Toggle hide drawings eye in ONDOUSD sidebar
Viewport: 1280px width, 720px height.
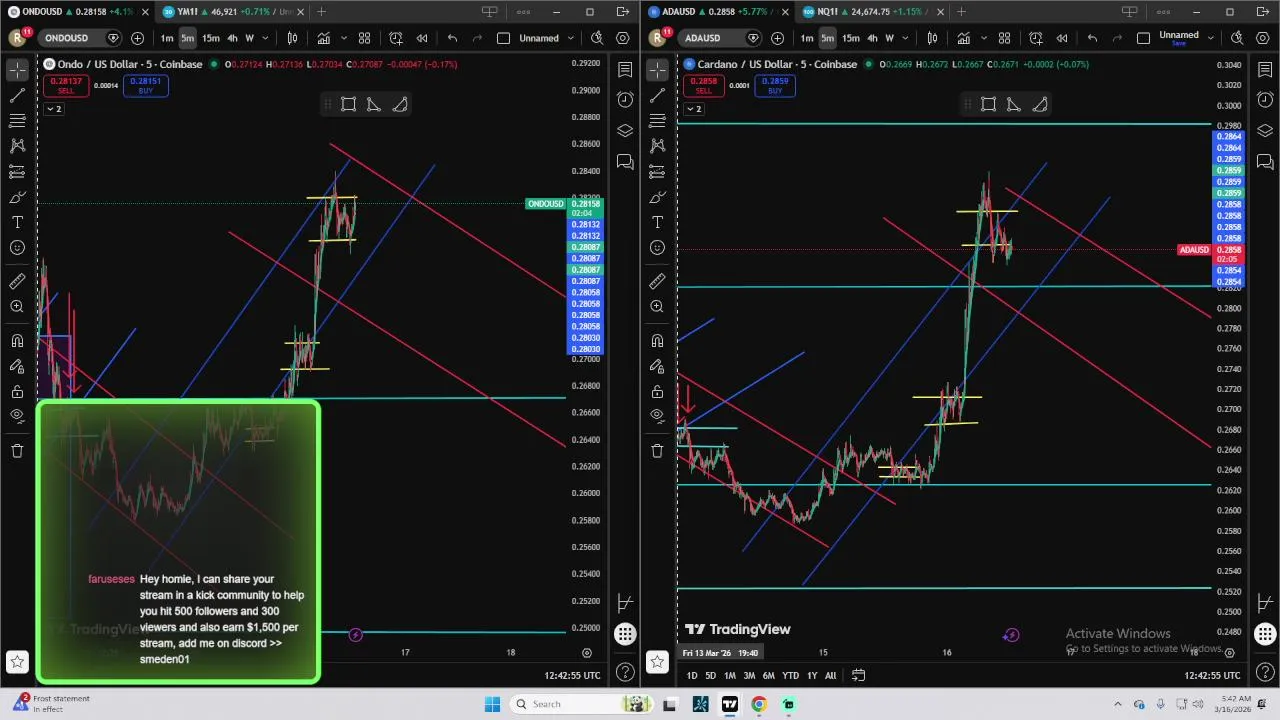(x=17, y=416)
